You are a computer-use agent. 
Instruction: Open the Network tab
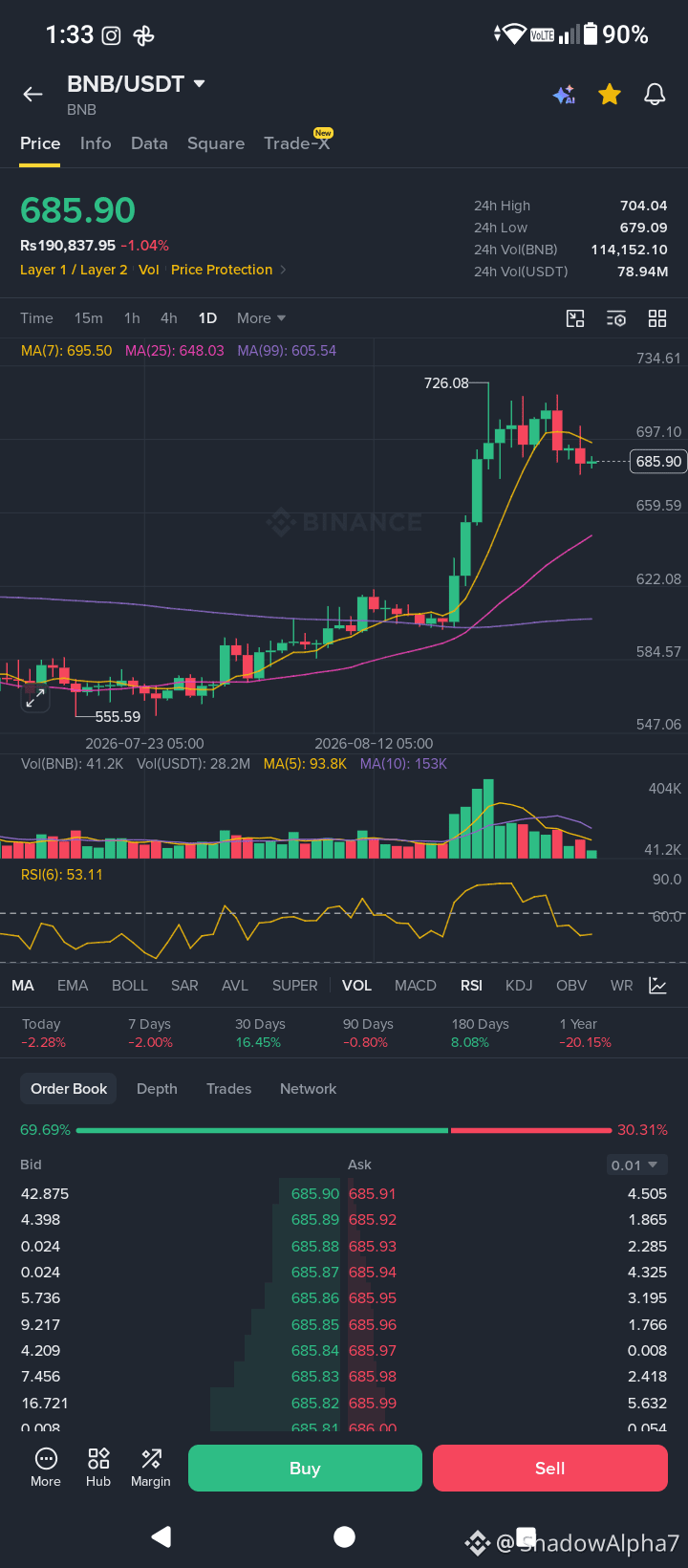(x=309, y=1089)
